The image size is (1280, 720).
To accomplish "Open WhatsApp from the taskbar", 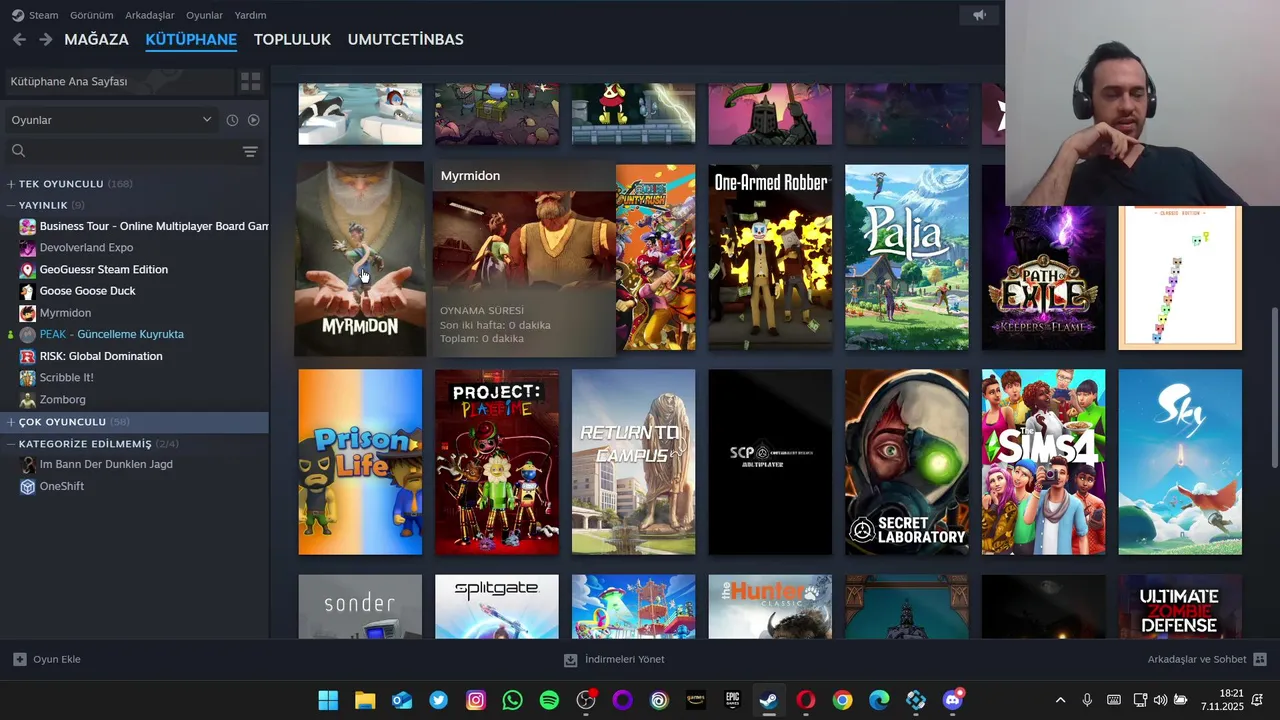I will click(x=512, y=700).
